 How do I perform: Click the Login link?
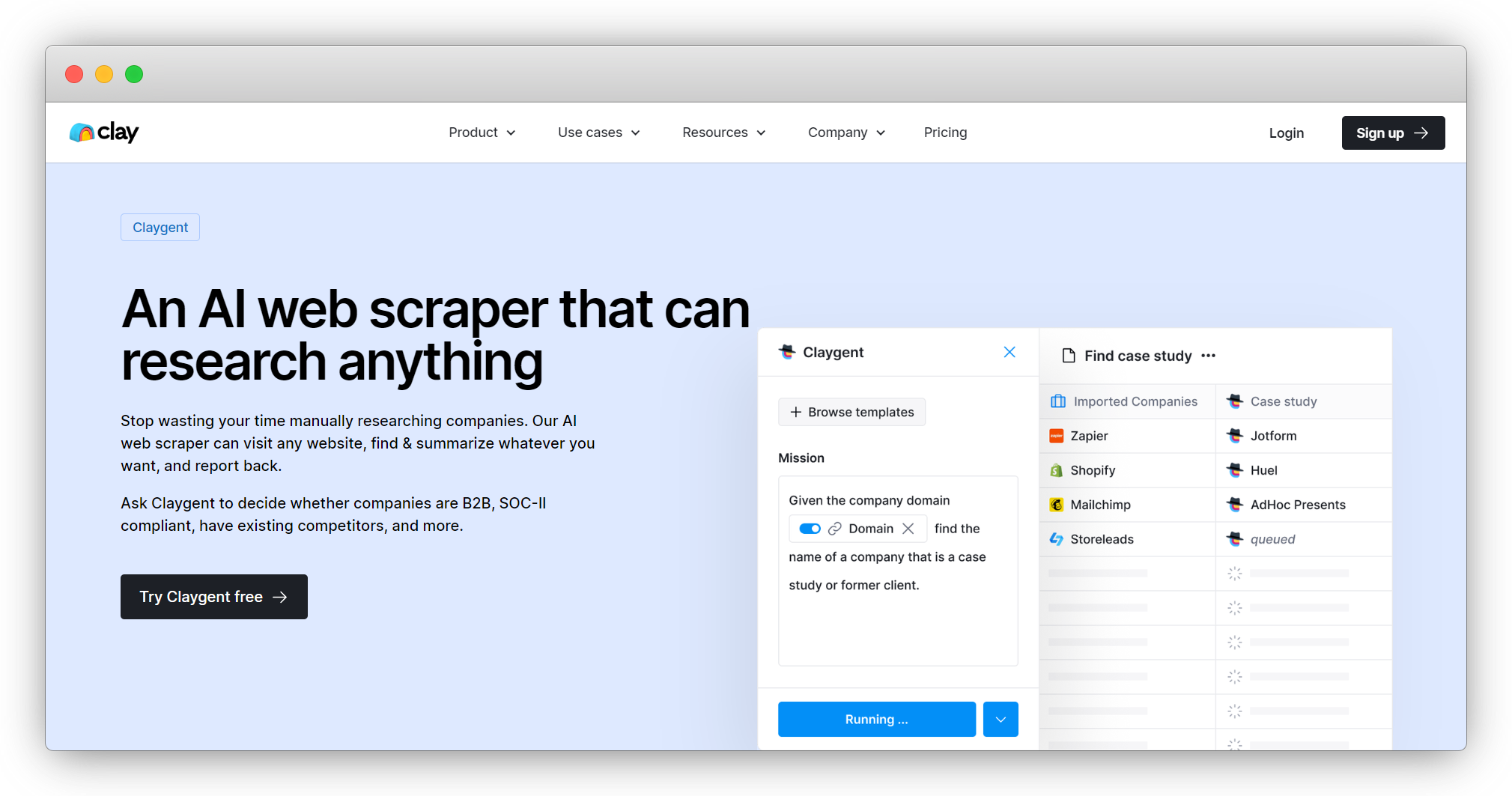(1286, 133)
